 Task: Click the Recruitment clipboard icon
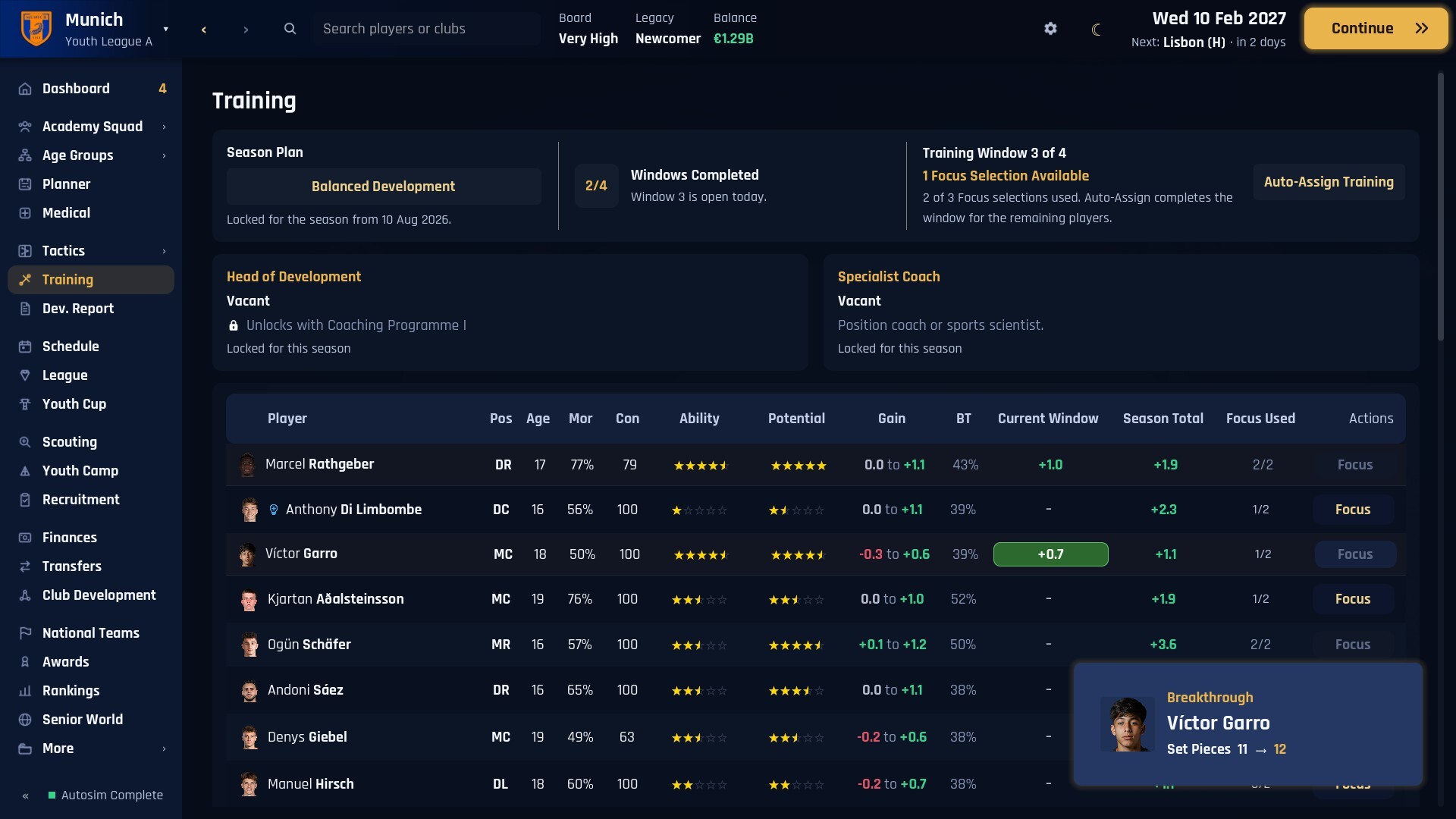(25, 500)
